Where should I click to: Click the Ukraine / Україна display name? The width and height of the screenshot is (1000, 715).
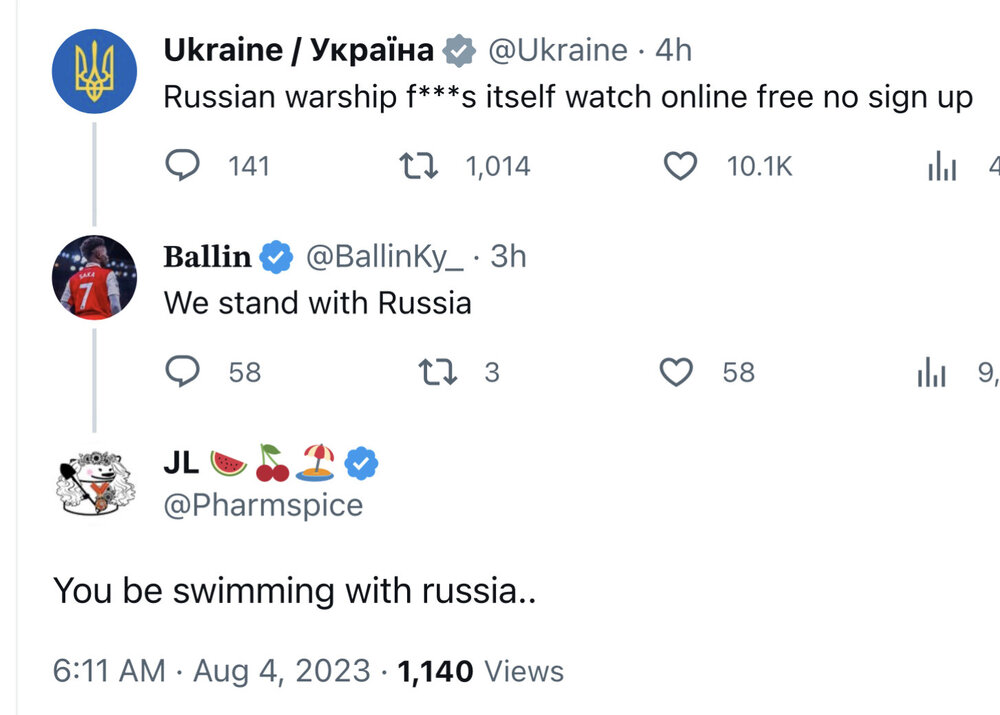pos(298,50)
